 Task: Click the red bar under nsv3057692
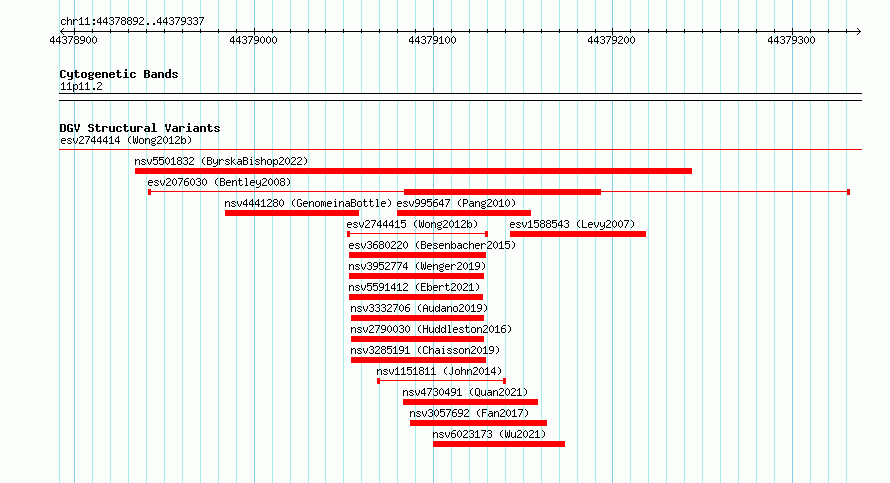pyautogui.click(x=478, y=423)
